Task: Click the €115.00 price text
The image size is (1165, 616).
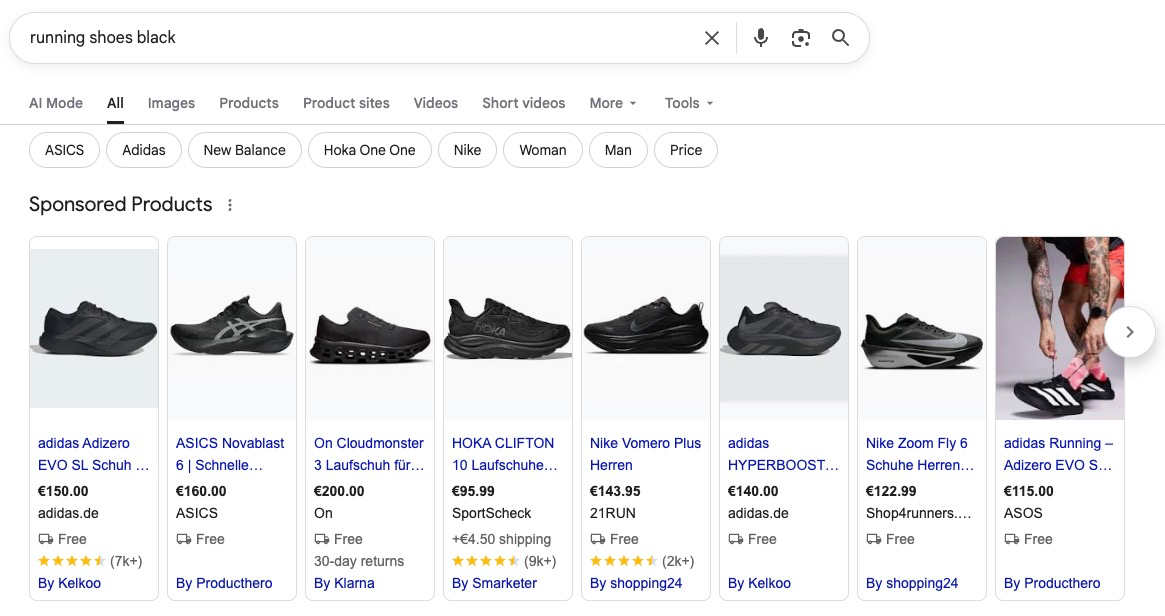Action: pyautogui.click(x=1028, y=491)
